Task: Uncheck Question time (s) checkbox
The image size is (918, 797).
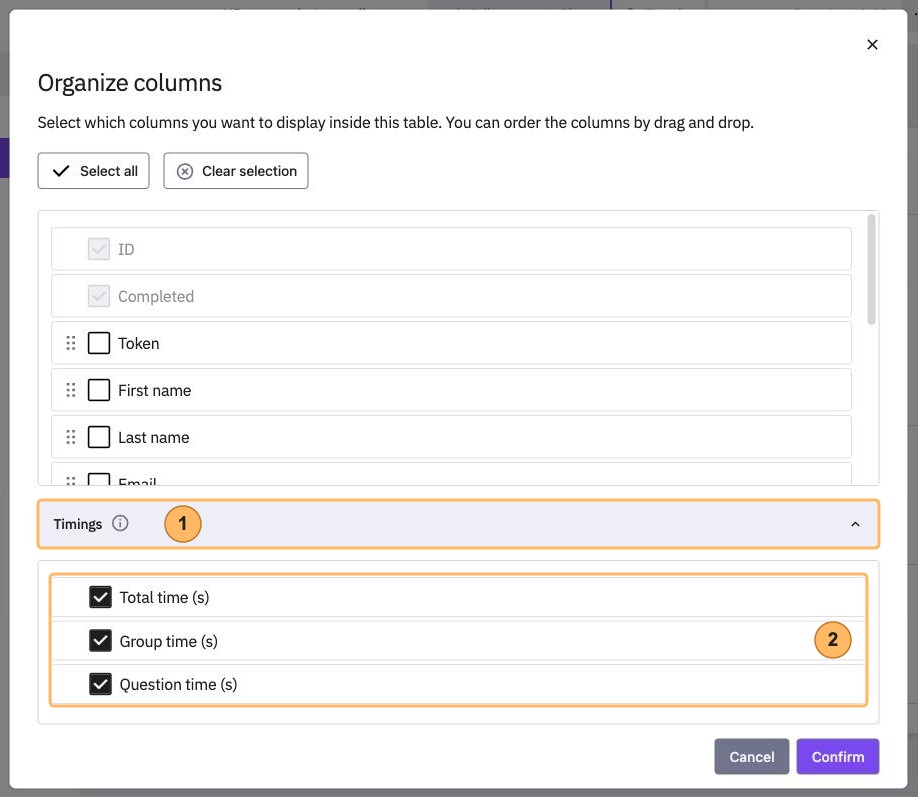Action: 101,684
